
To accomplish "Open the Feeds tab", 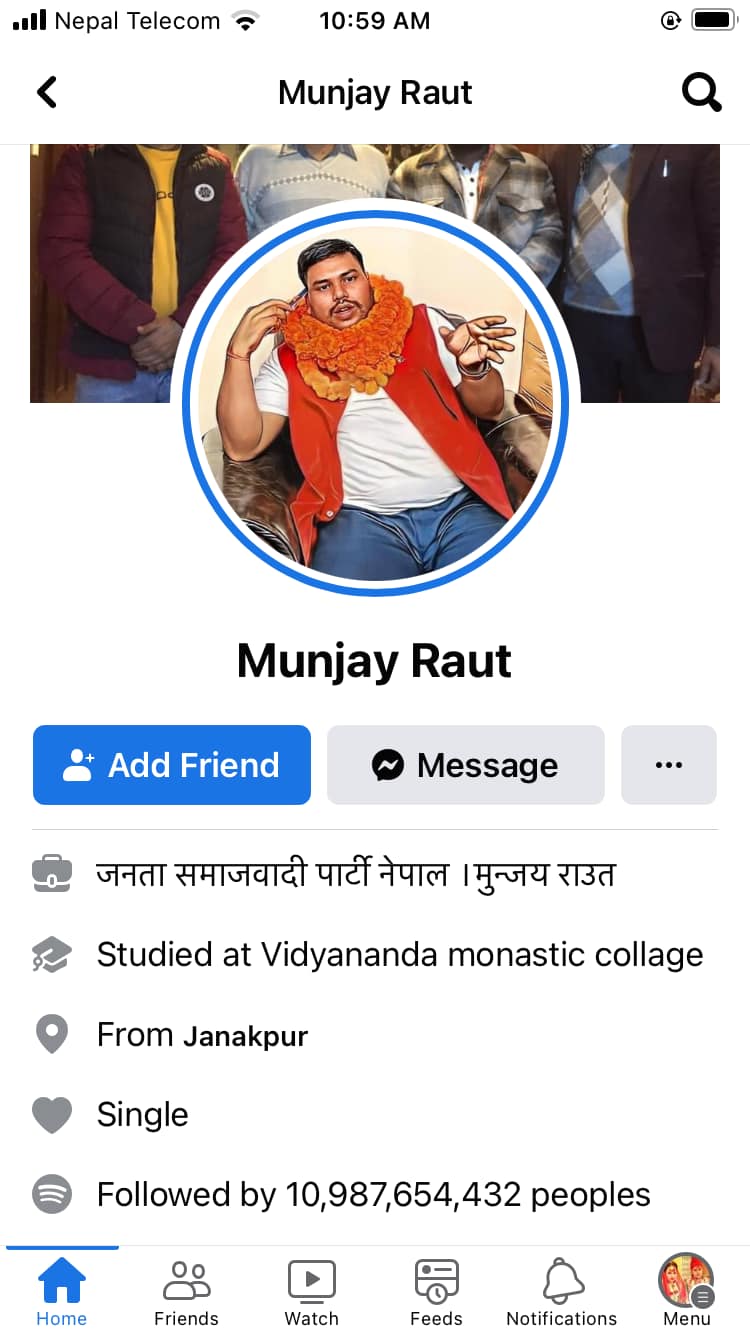I will [x=436, y=1291].
